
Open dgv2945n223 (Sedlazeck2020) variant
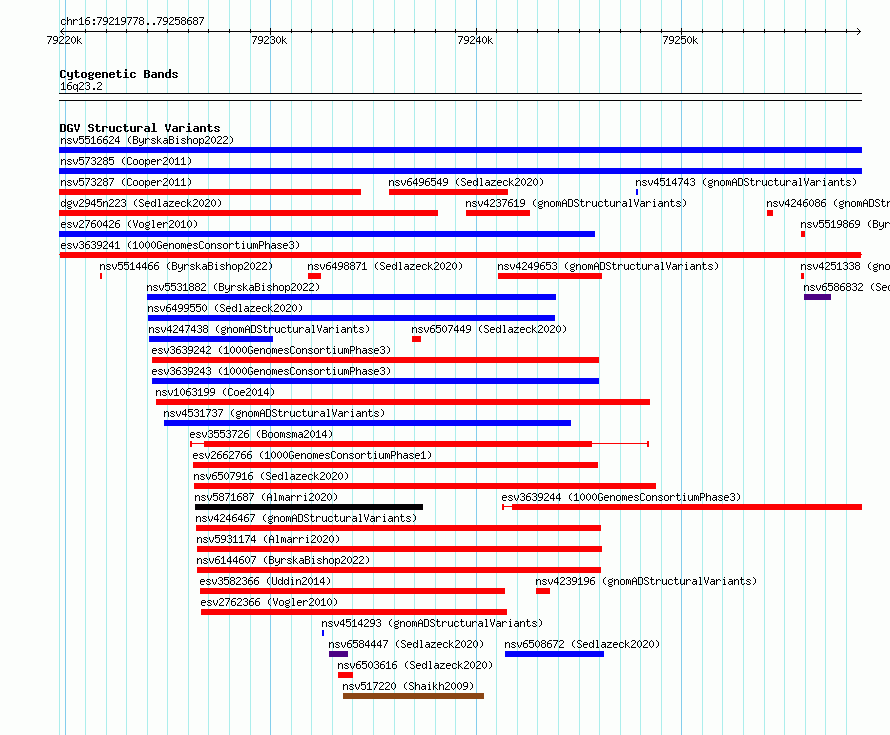click(x=141, y=203)
